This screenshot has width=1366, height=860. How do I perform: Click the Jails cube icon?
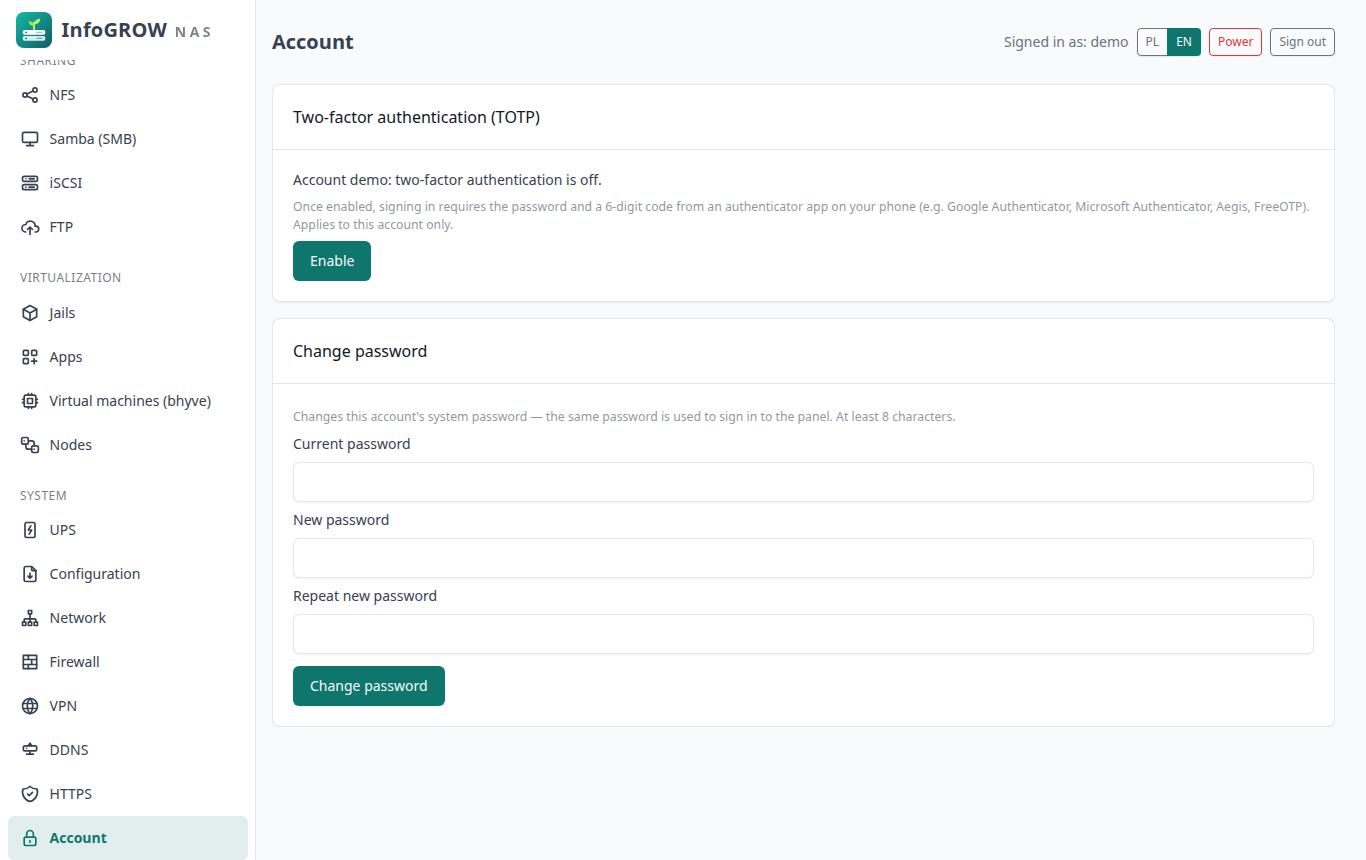click(x=30, y=313)
